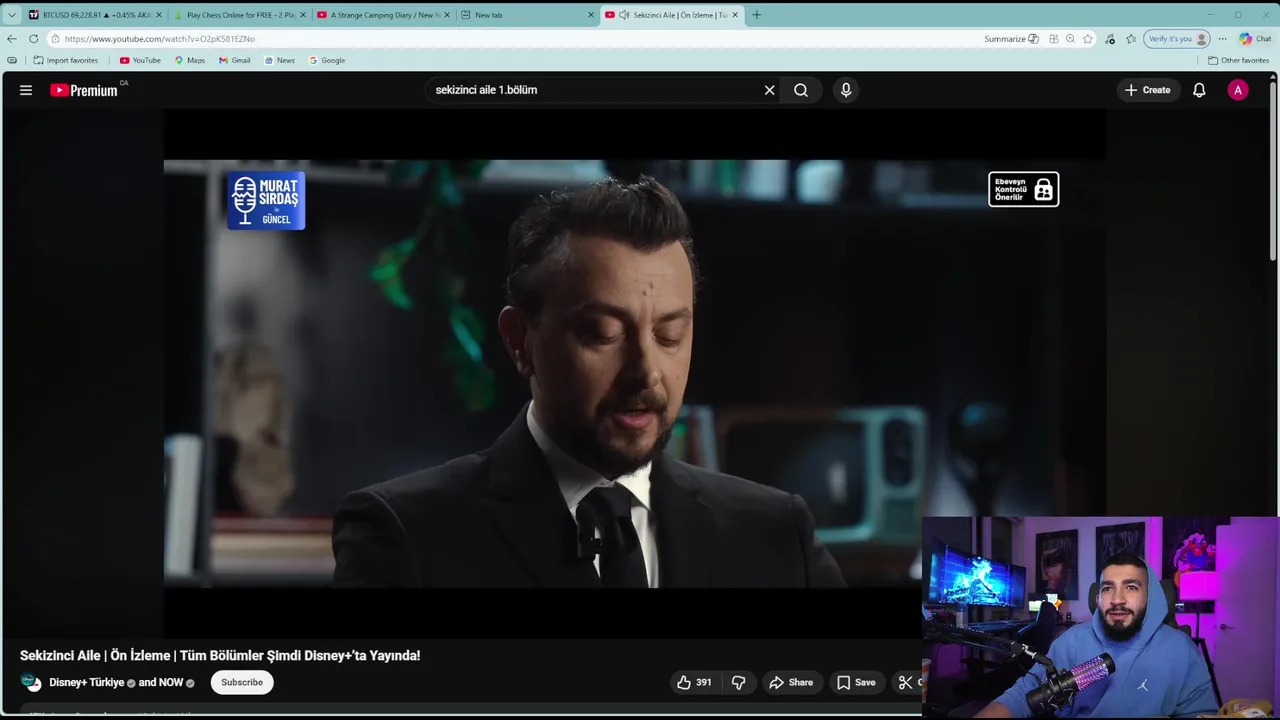Screen dimensions: 1280x720
Task: Close the New tab page tab
Action: pos(591,15)
